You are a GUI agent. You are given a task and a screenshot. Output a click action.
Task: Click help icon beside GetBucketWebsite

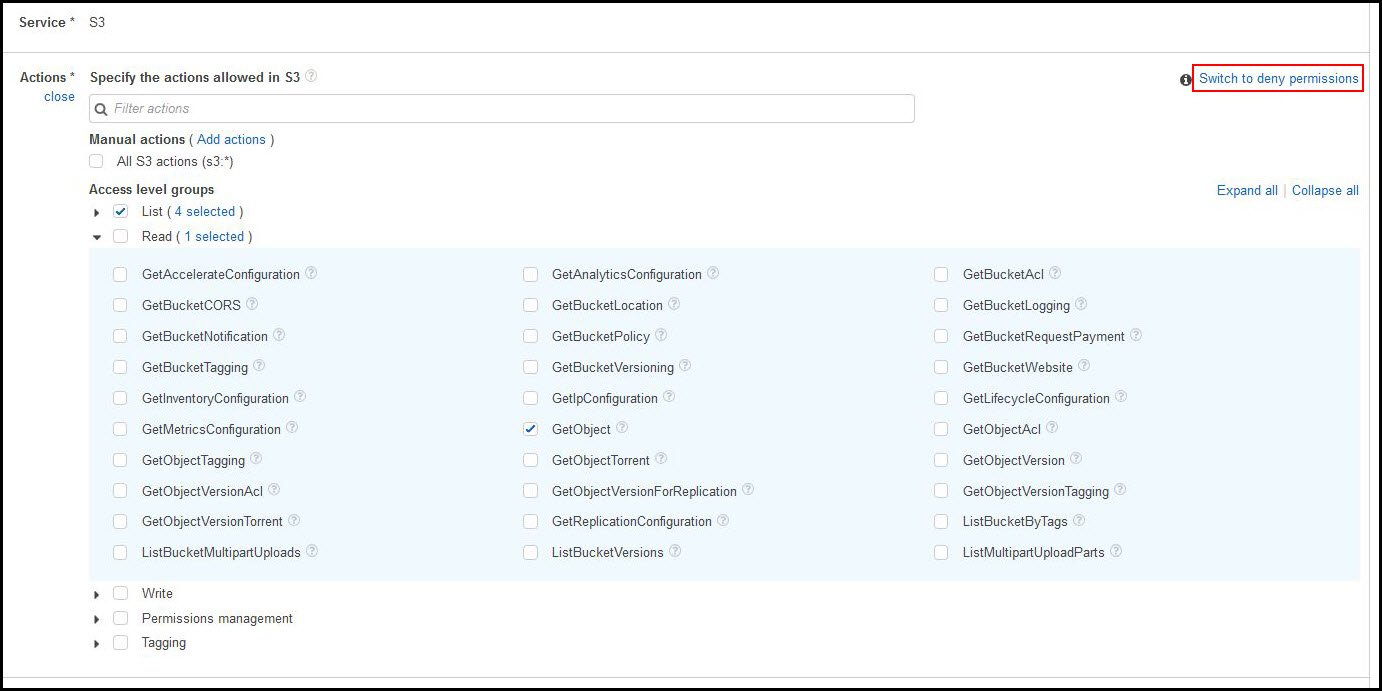(1084, 366)
